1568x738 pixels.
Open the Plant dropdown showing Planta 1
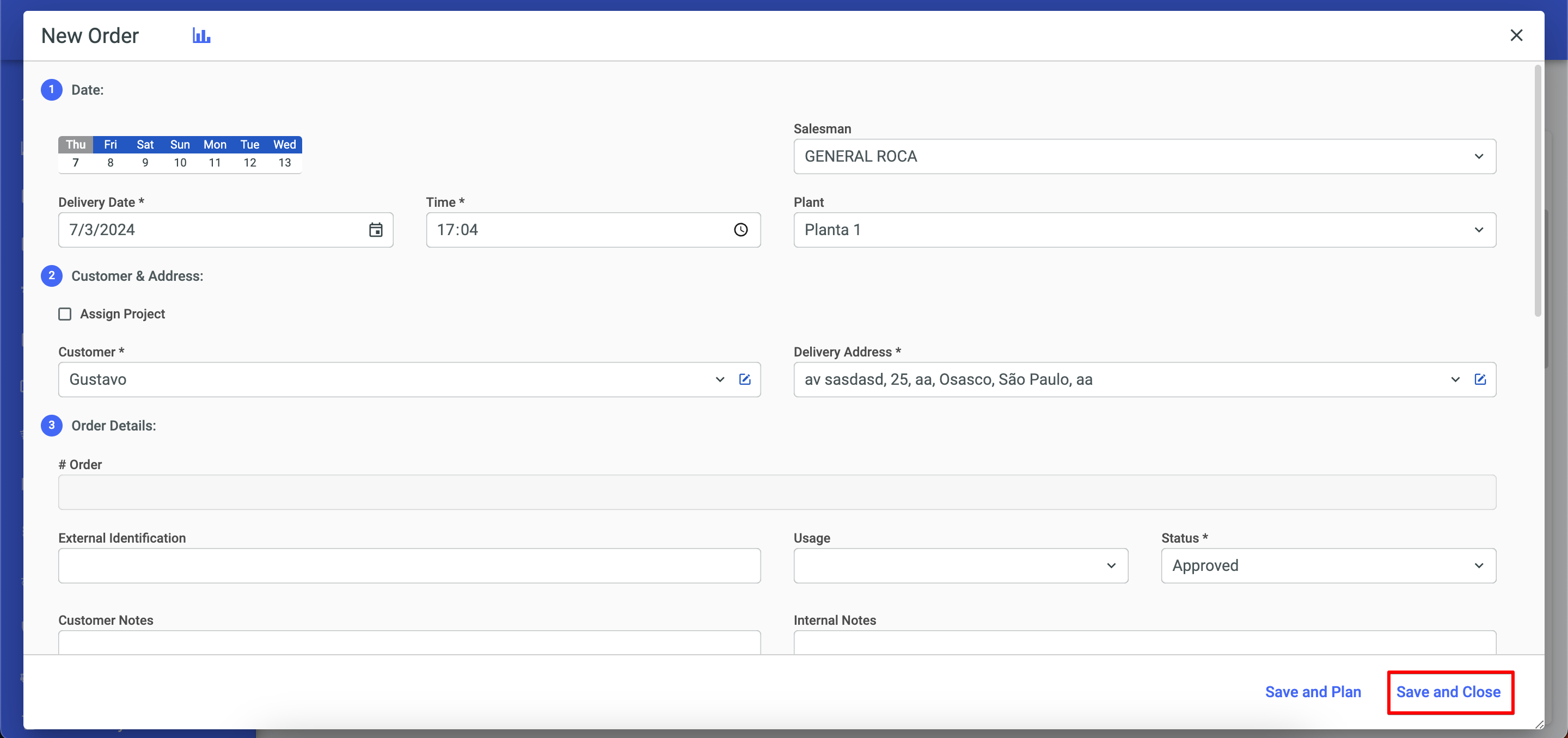pyautogui.click(x=1144, y=229)
